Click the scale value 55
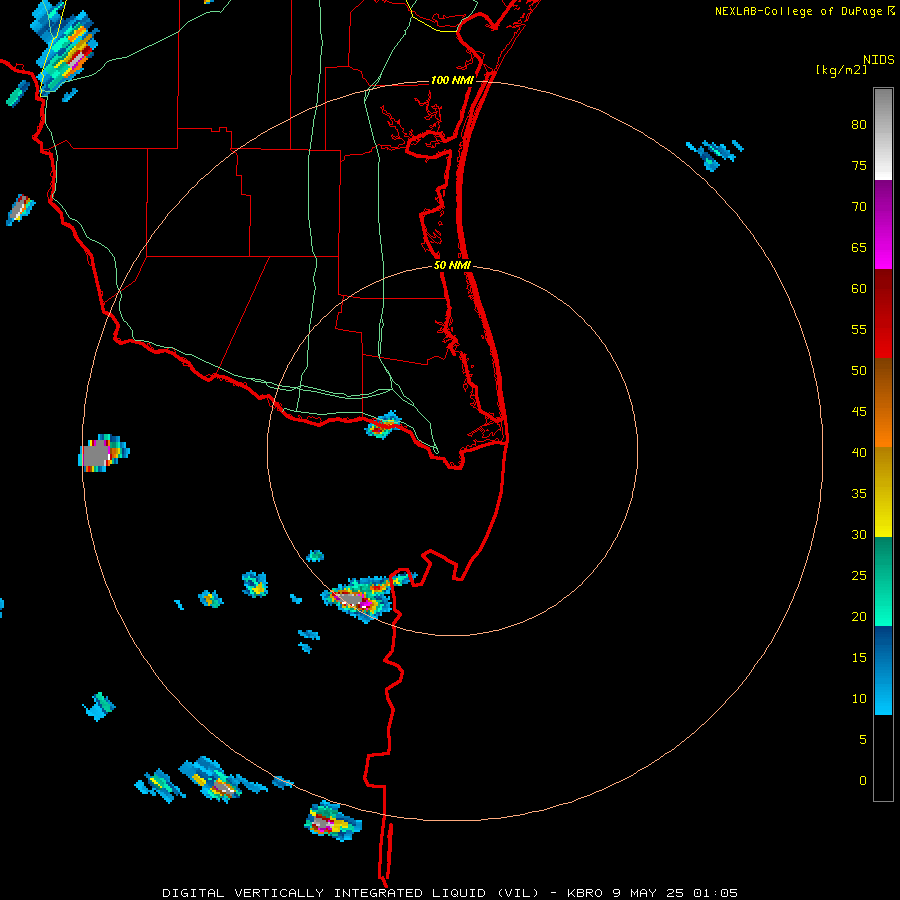This screenshot has height=900, width=900. click(859, 329)
